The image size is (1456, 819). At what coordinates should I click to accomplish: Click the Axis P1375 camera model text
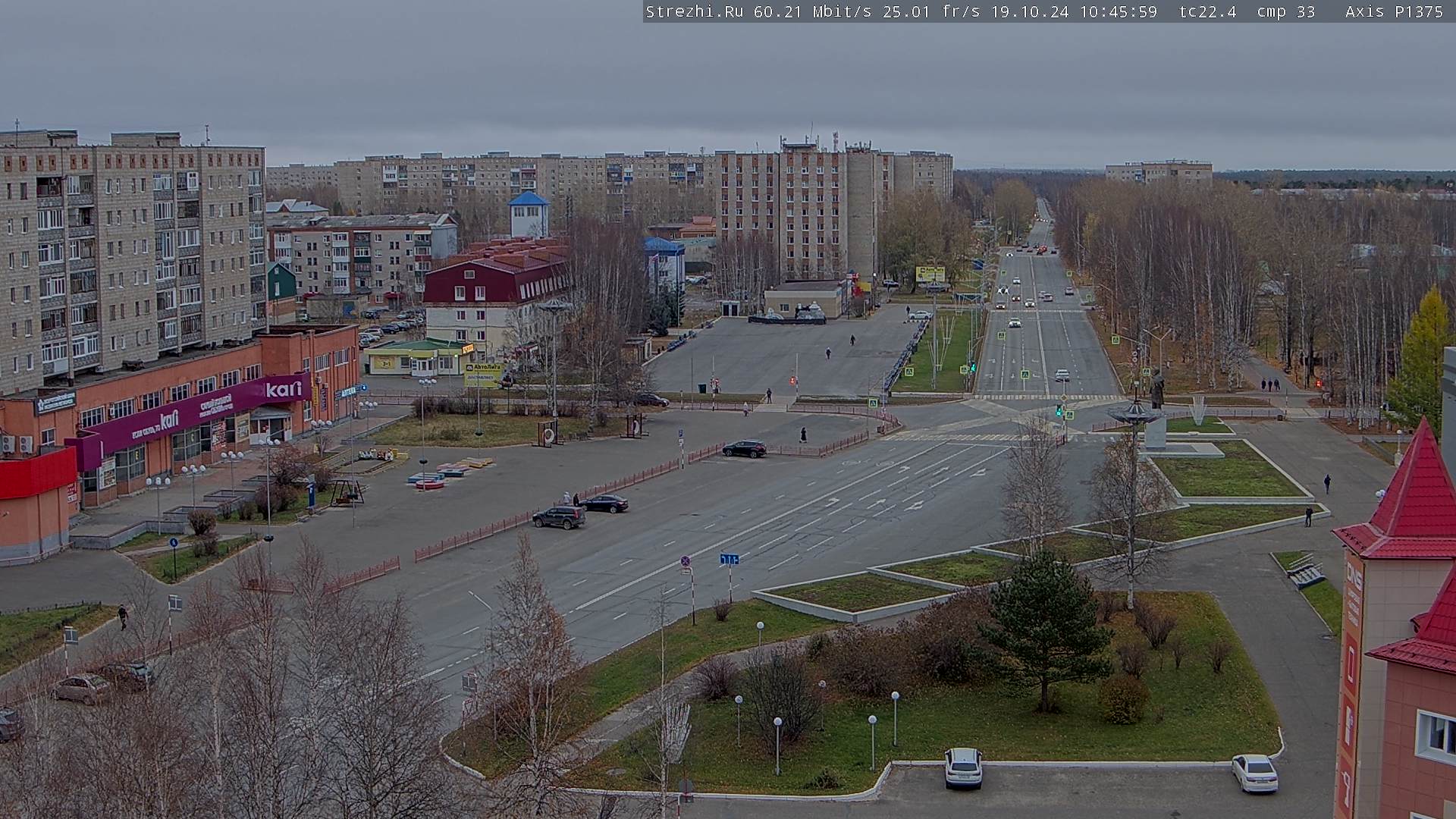tap(1394, 11)
